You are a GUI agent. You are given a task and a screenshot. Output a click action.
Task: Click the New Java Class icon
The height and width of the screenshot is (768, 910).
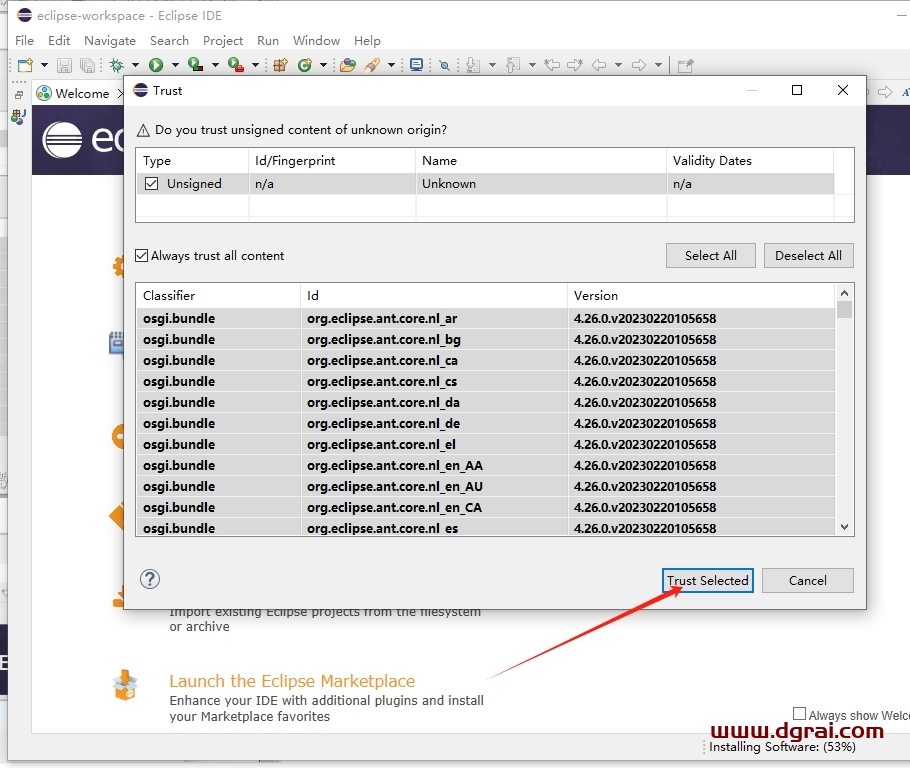pos(305,65)
